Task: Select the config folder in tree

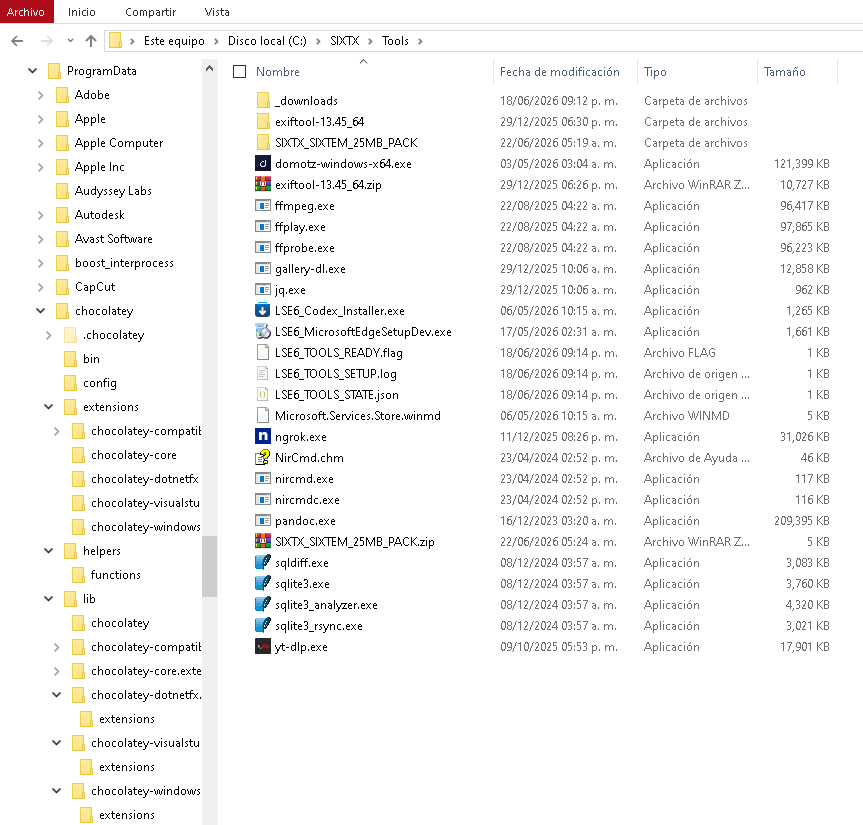Action: coord(100,383)
